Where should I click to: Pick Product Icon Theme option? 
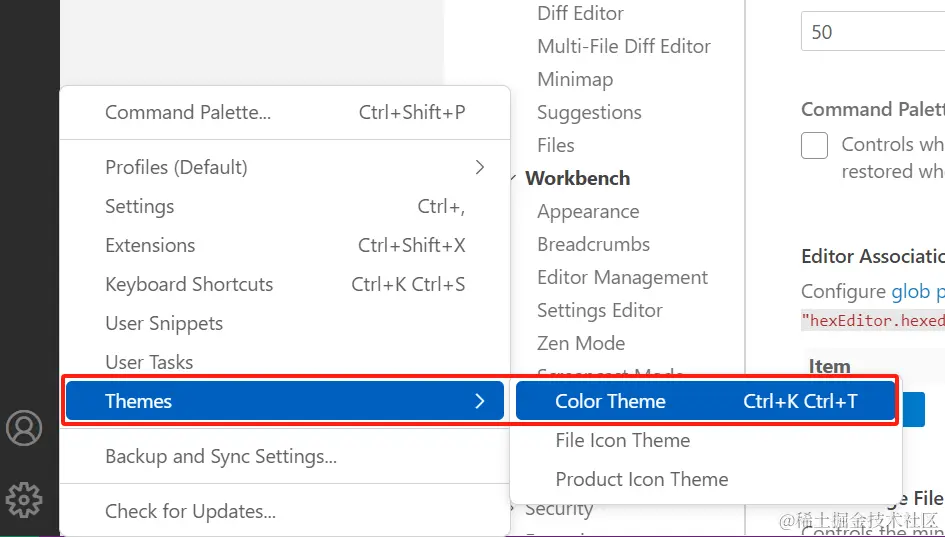641,479
